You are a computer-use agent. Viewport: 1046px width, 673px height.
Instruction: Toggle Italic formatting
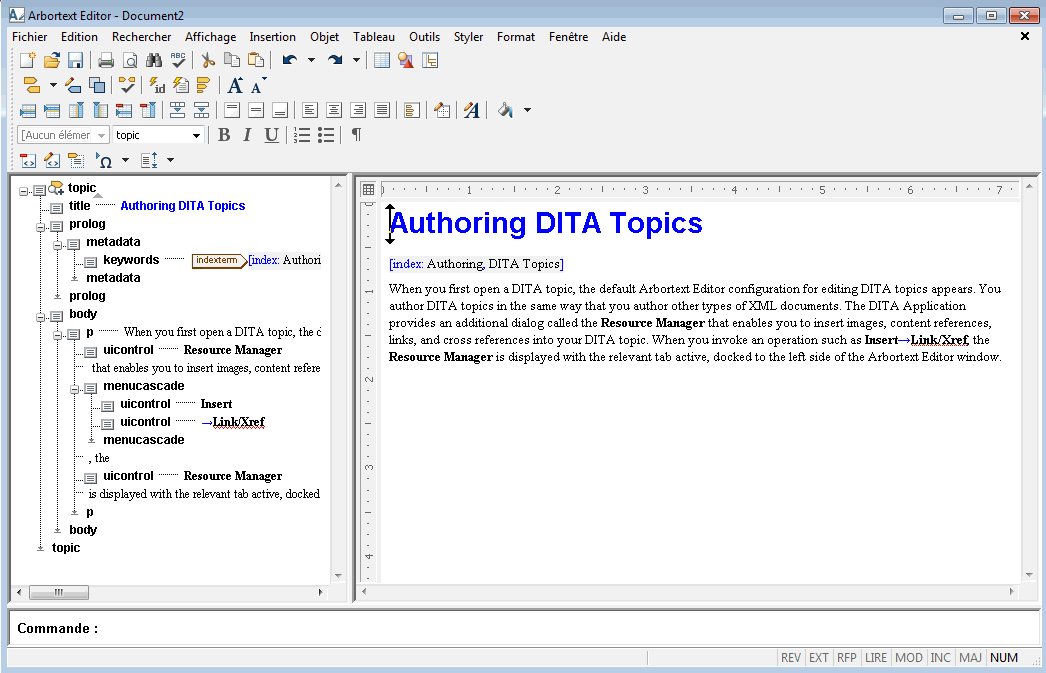(247, 135)
